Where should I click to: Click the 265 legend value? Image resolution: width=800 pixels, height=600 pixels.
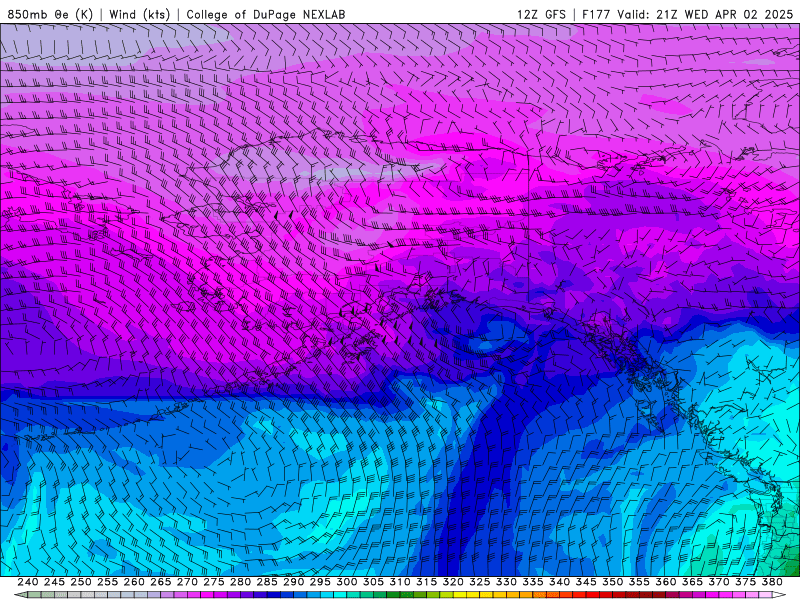click(160, 582)
